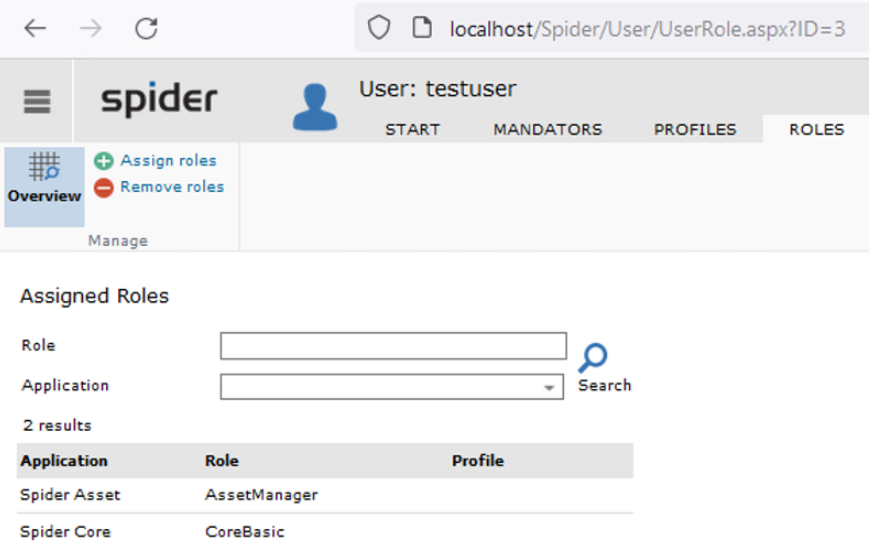This screenshot has width=869, height=545.
Task: Select the Spider Core cell
Action: tap(65, 532)
